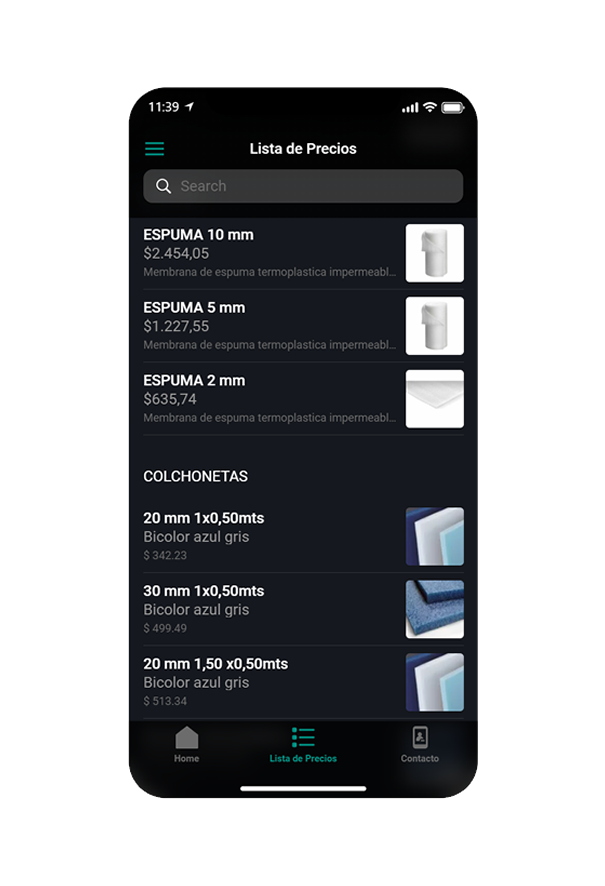Tap the Home house icon
This screenshot has width=605, height=886.
(186, 737)
